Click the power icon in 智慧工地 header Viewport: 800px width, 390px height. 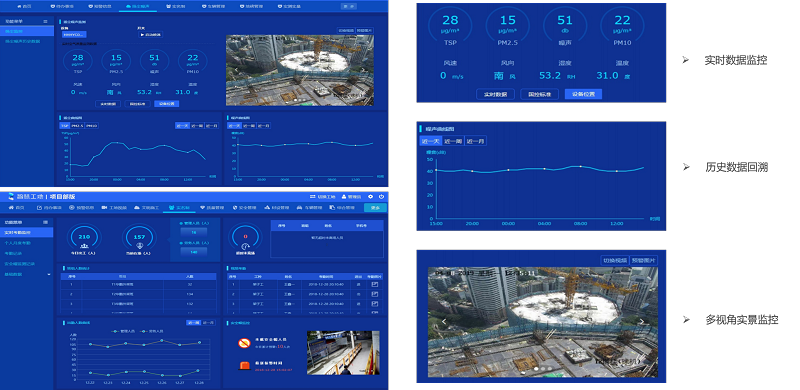381,197
